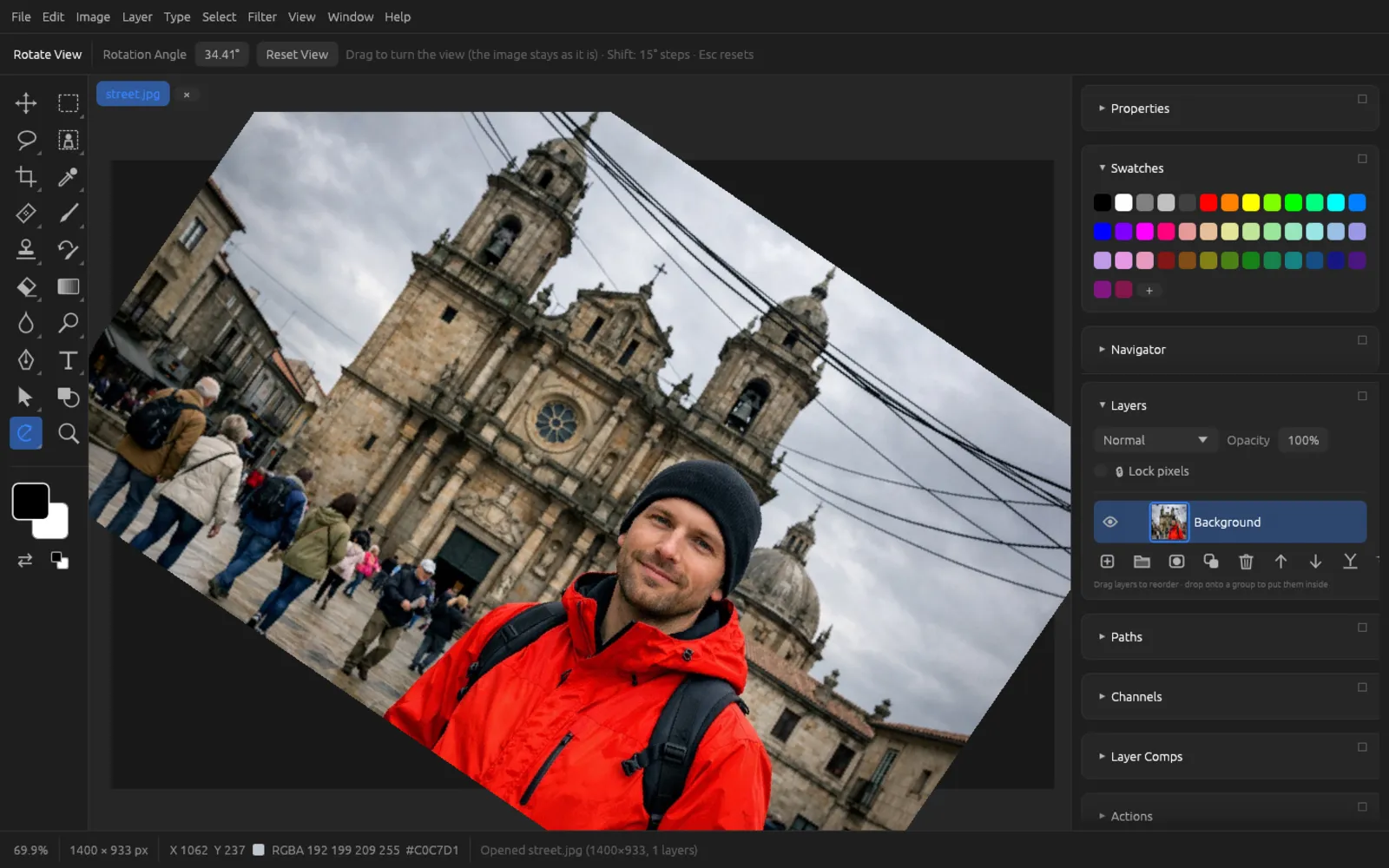Click the black foreground color box
1389x868 pixels.
pos(30,501)
